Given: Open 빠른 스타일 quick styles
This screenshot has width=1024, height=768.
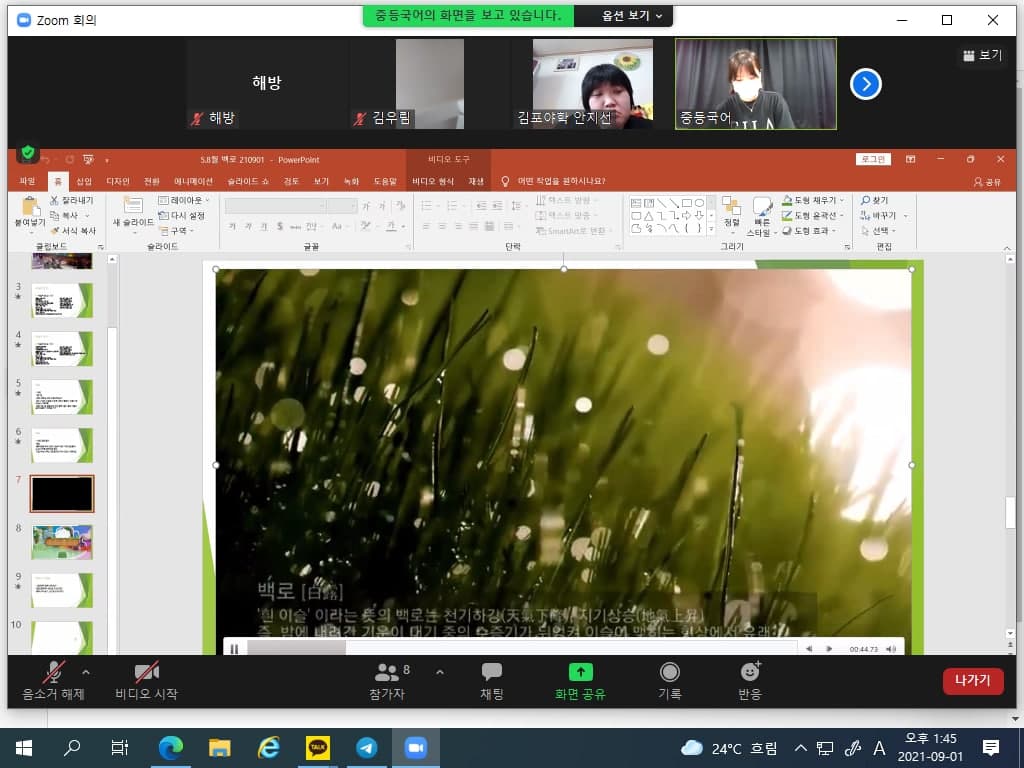Looking at the screenshot, I should click(761, 217).
